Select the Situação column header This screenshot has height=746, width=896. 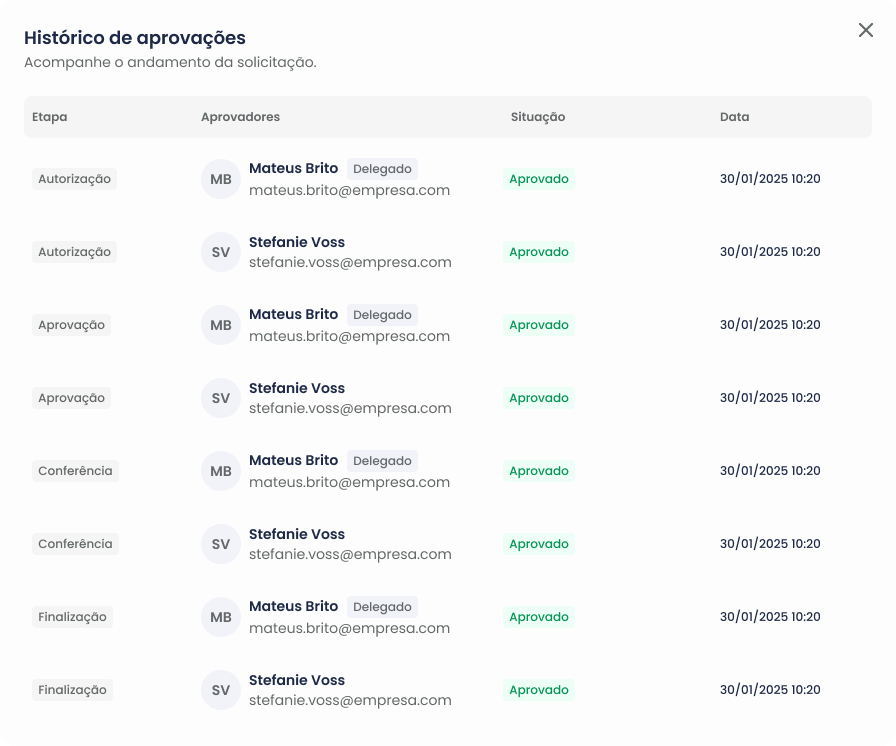tap(538, 117)
